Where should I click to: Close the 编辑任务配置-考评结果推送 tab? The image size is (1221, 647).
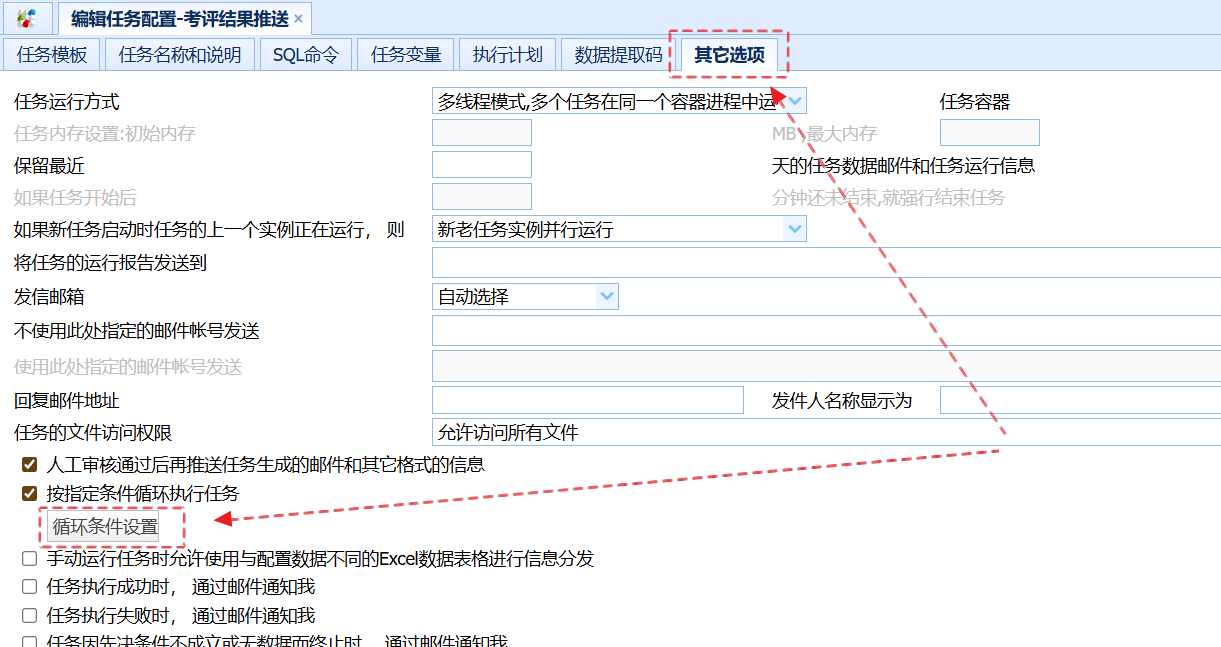pos(298,19)
